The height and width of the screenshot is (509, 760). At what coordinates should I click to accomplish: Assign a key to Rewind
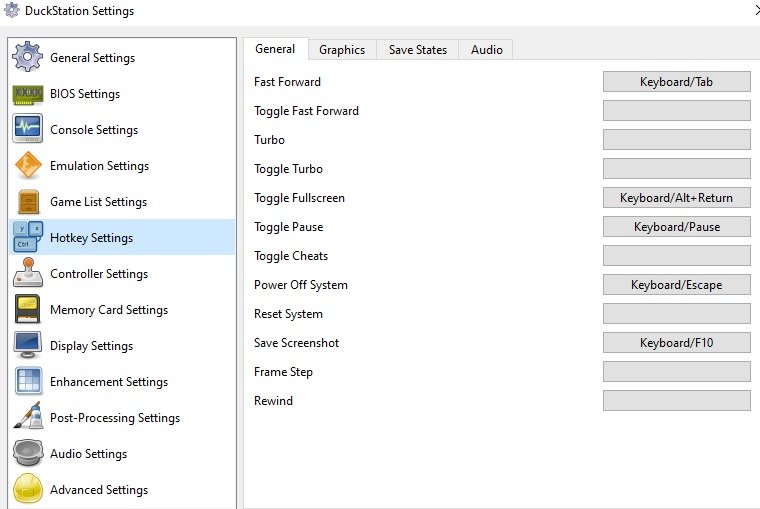point(677,401)
